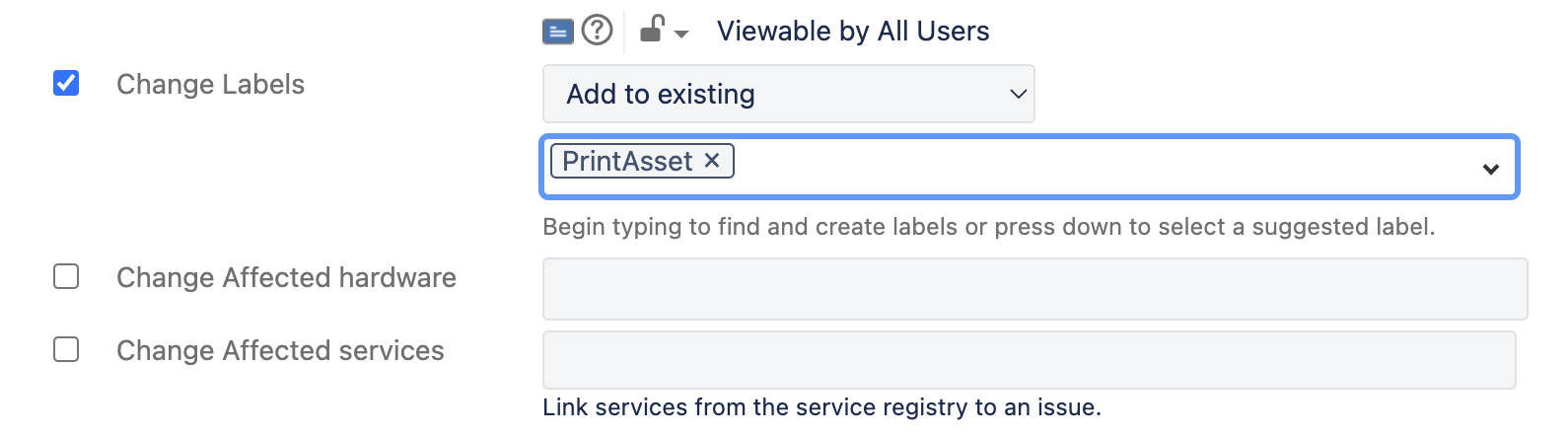Screen dimensions: 1568x436
Task: Show suggested labels using the labels field arrow
Action: tap(1490, 169)
